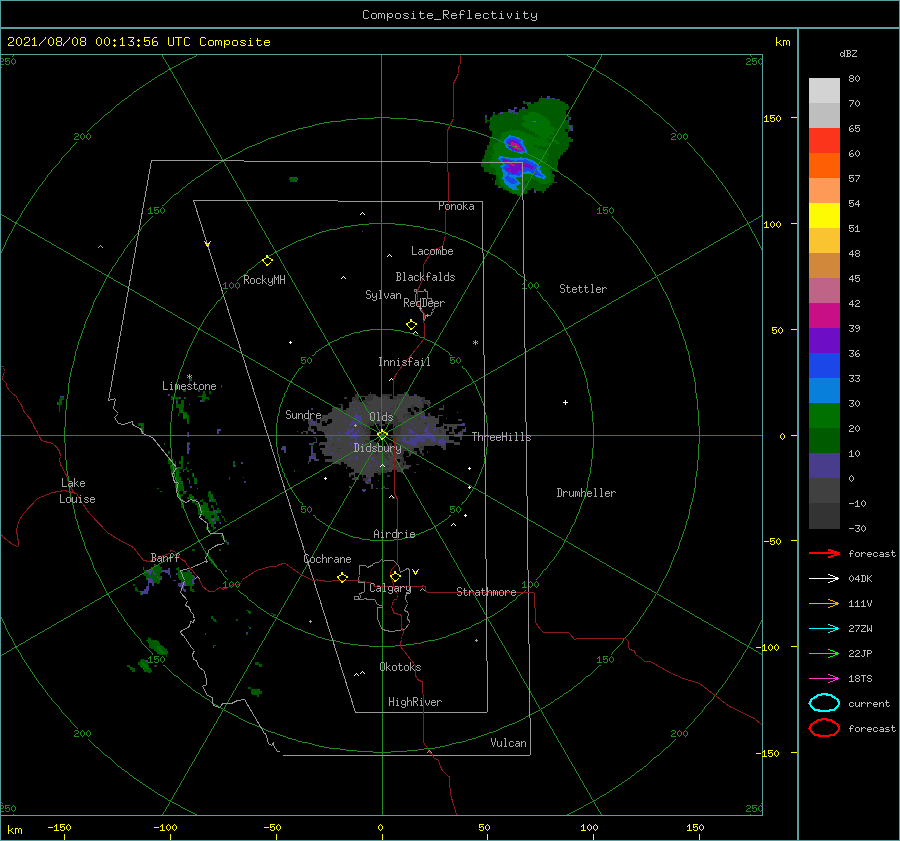Click the Innisfail label
This screenshot has width=900, height=841.
click(x=404, y=362)
